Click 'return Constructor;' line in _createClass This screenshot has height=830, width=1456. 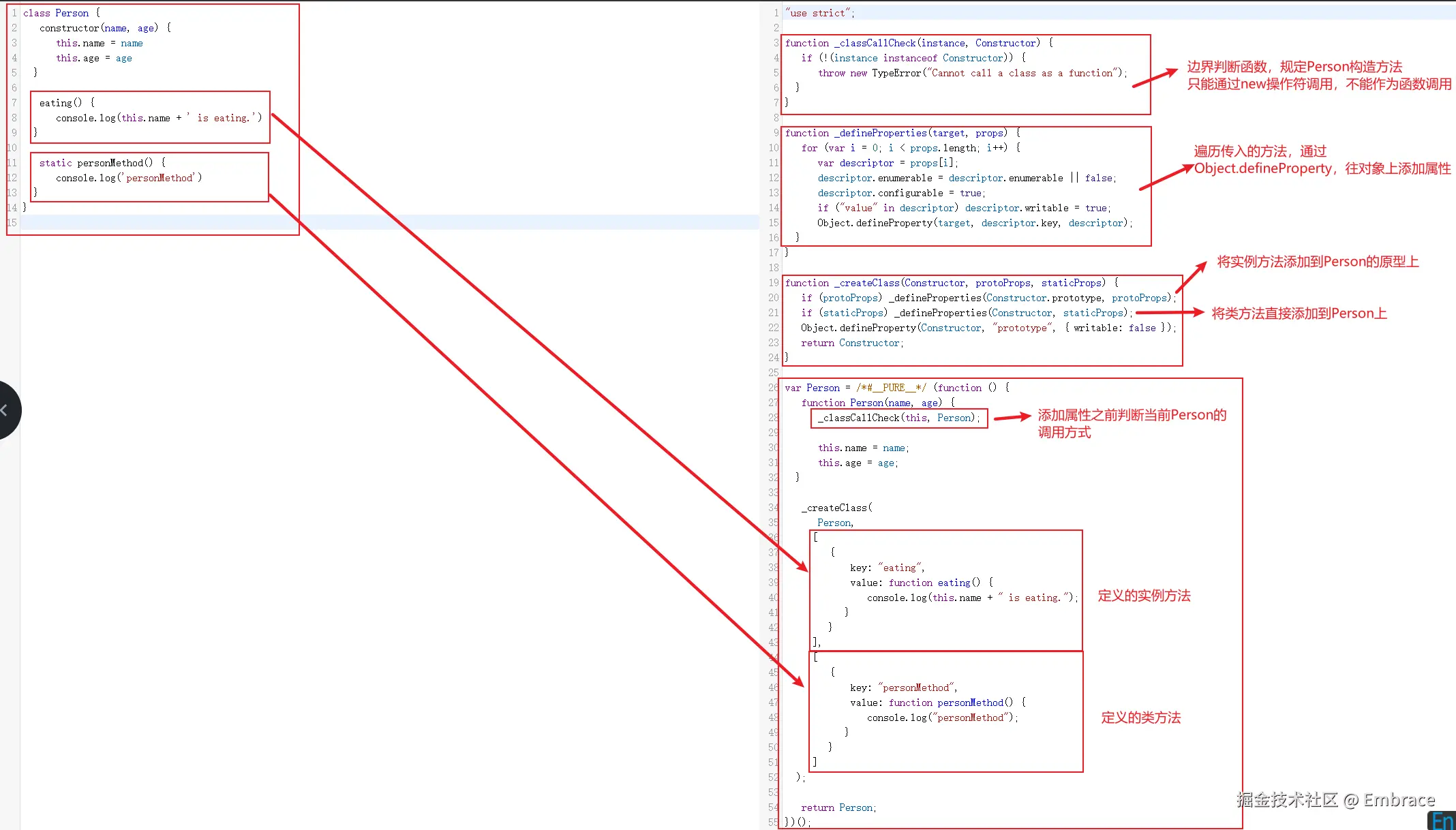(x=852, y=343)
